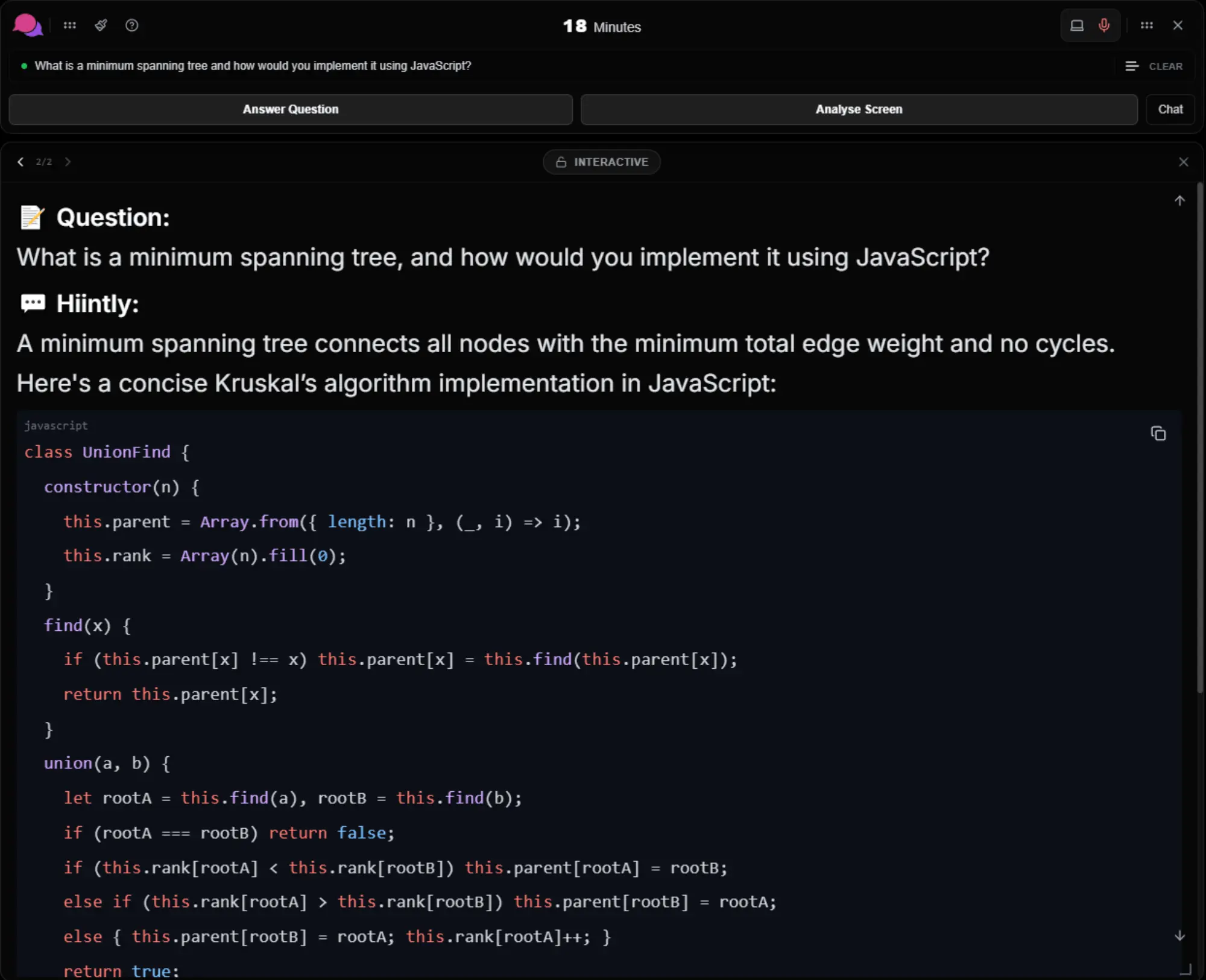Click the transcribed question text in top bar
1206x980 pixels.
pyautogui.click(x=253, y=66)
